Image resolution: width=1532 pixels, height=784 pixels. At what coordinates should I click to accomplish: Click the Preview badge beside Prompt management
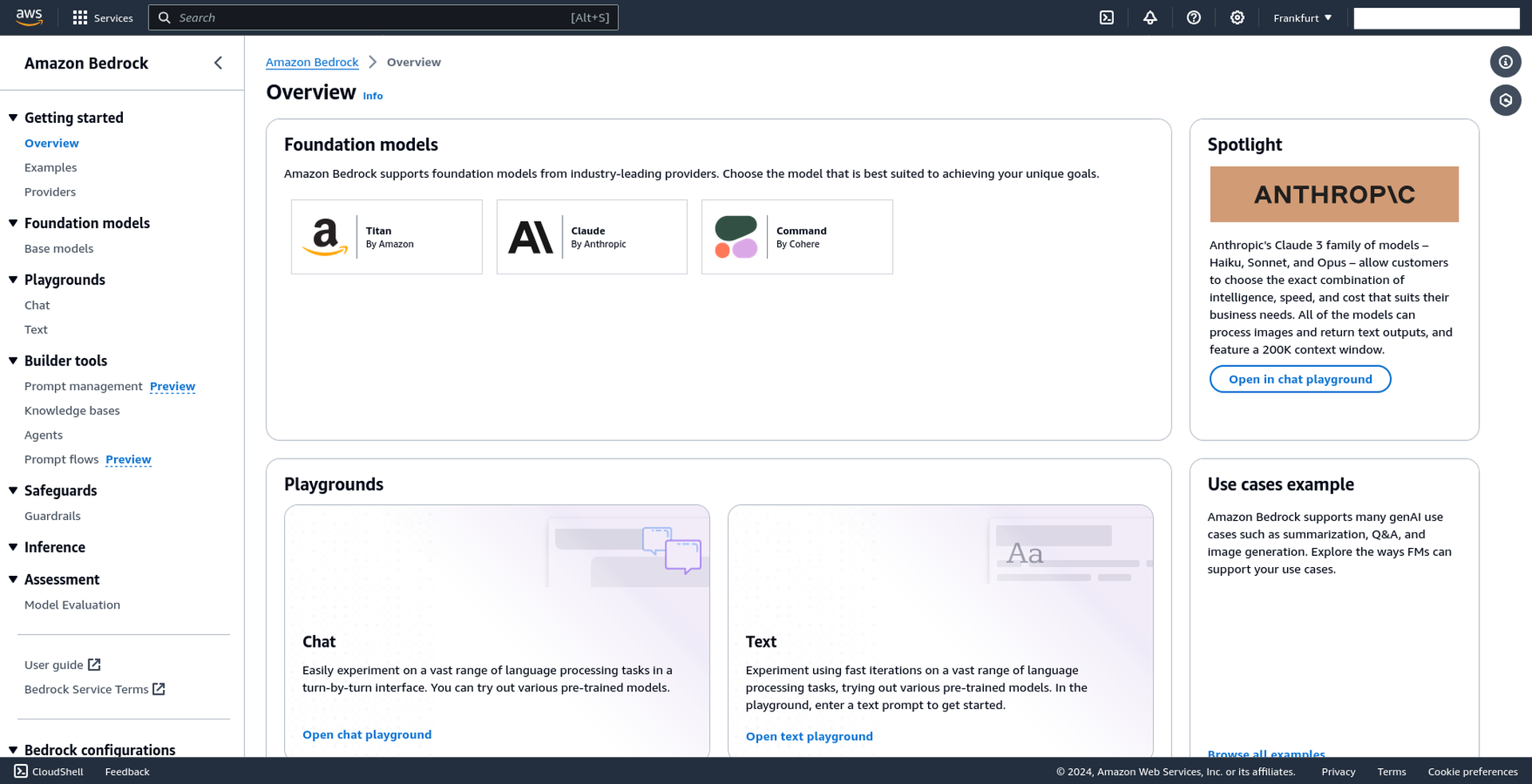pyautogui.click(x=172, y=387)
